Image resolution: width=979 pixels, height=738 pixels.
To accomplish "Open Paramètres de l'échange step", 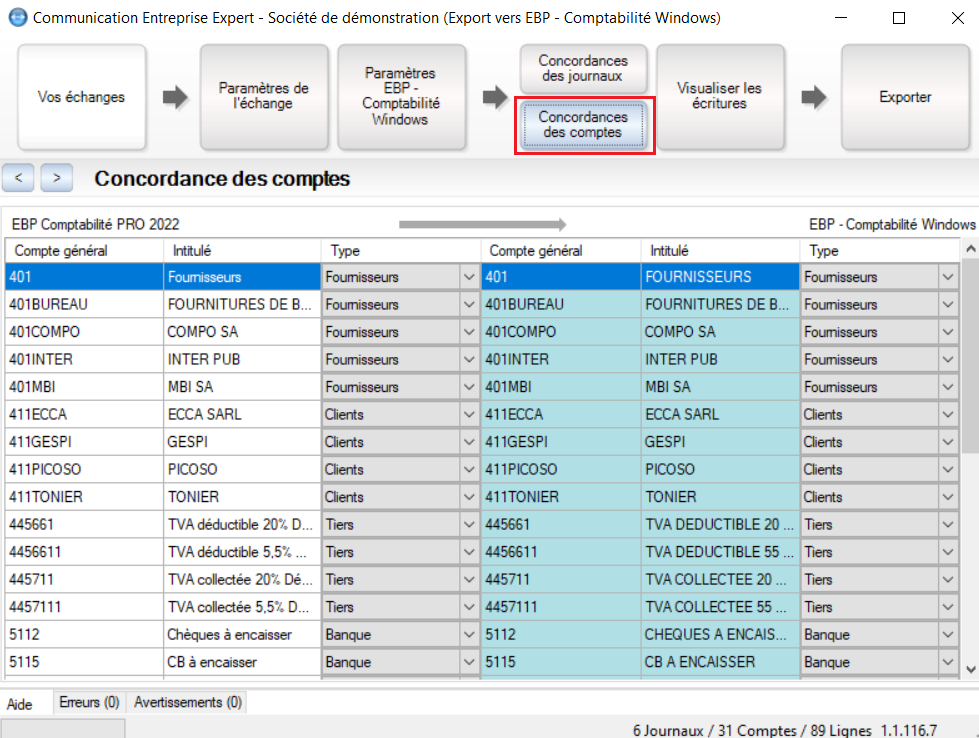I will tap(264, 97).
